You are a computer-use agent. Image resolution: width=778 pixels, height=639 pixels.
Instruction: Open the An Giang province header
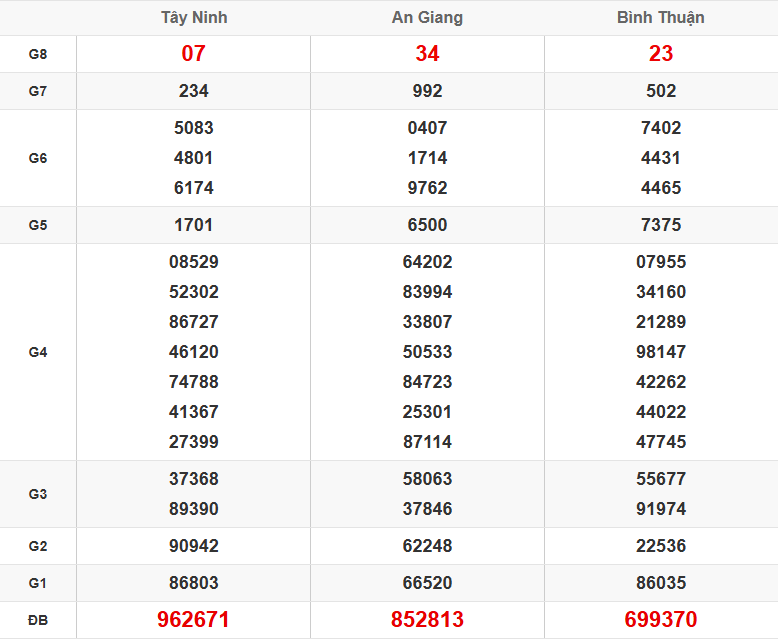click(x=427, y=18)
